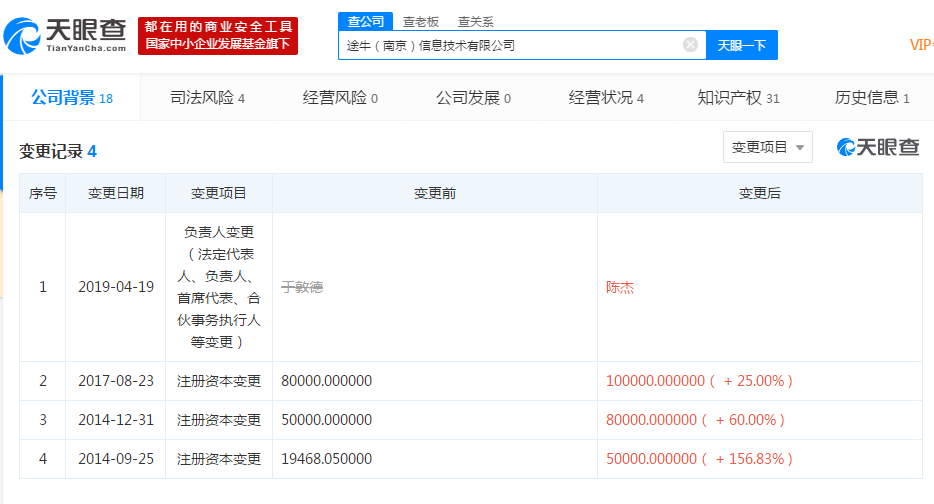Click the value 19468.050000
This screenshot has width=934, height=504.
tap(326, 459)
